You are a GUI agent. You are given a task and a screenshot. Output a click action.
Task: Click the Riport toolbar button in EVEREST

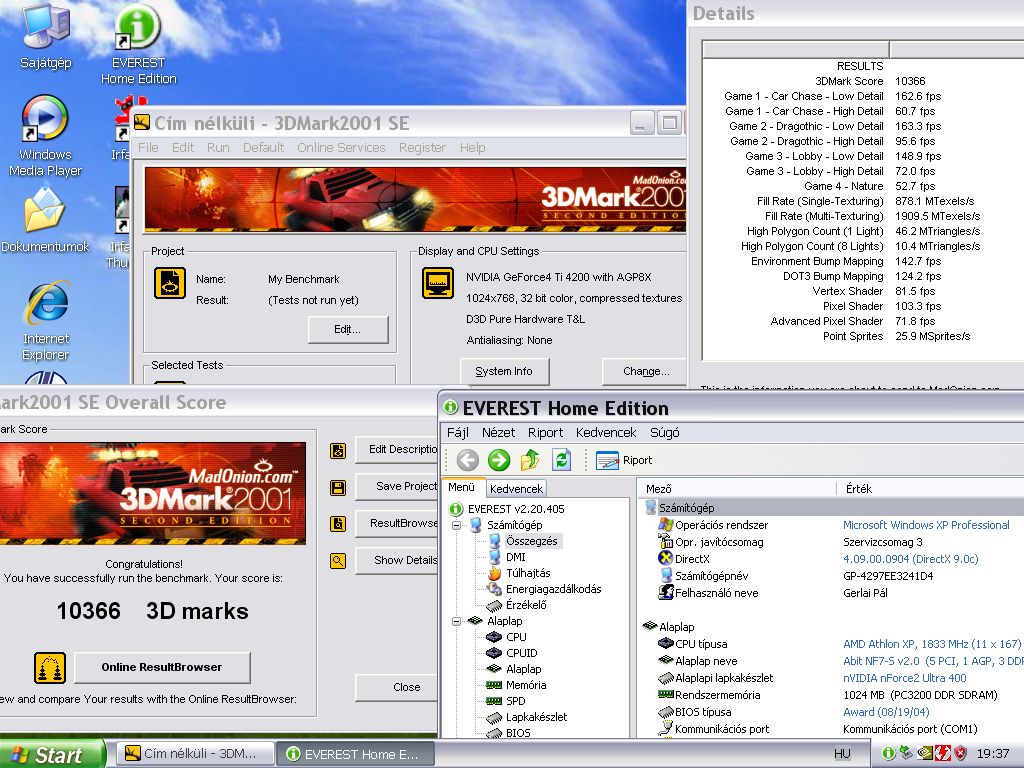click(624, 460)
